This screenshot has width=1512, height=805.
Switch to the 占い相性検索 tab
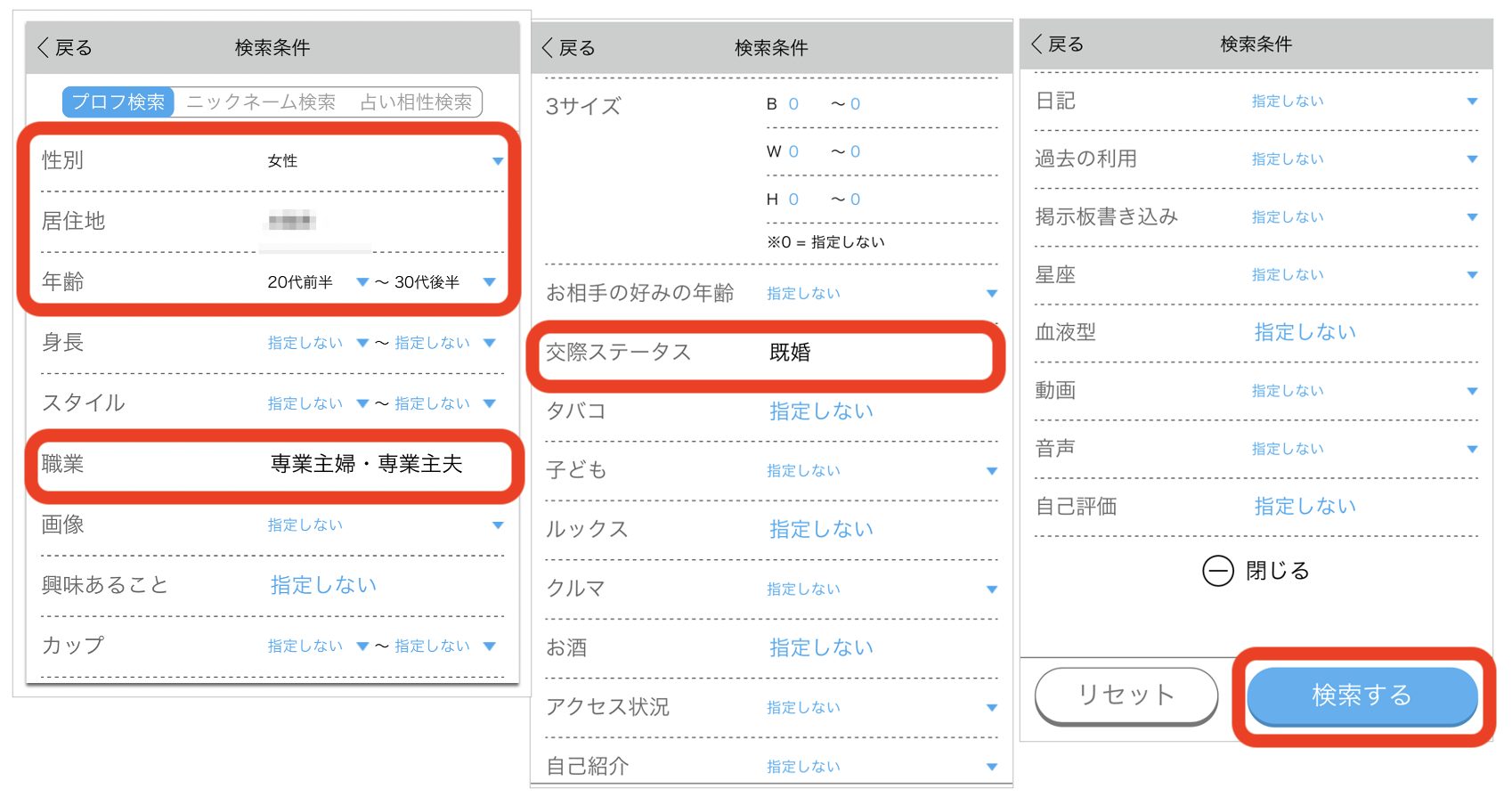[416, 102]
